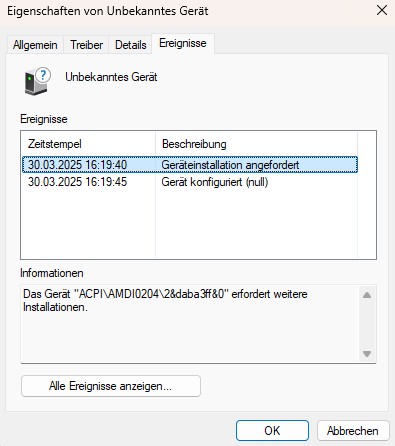Sort by the Beschreibung column header

[x=256, y=144]
